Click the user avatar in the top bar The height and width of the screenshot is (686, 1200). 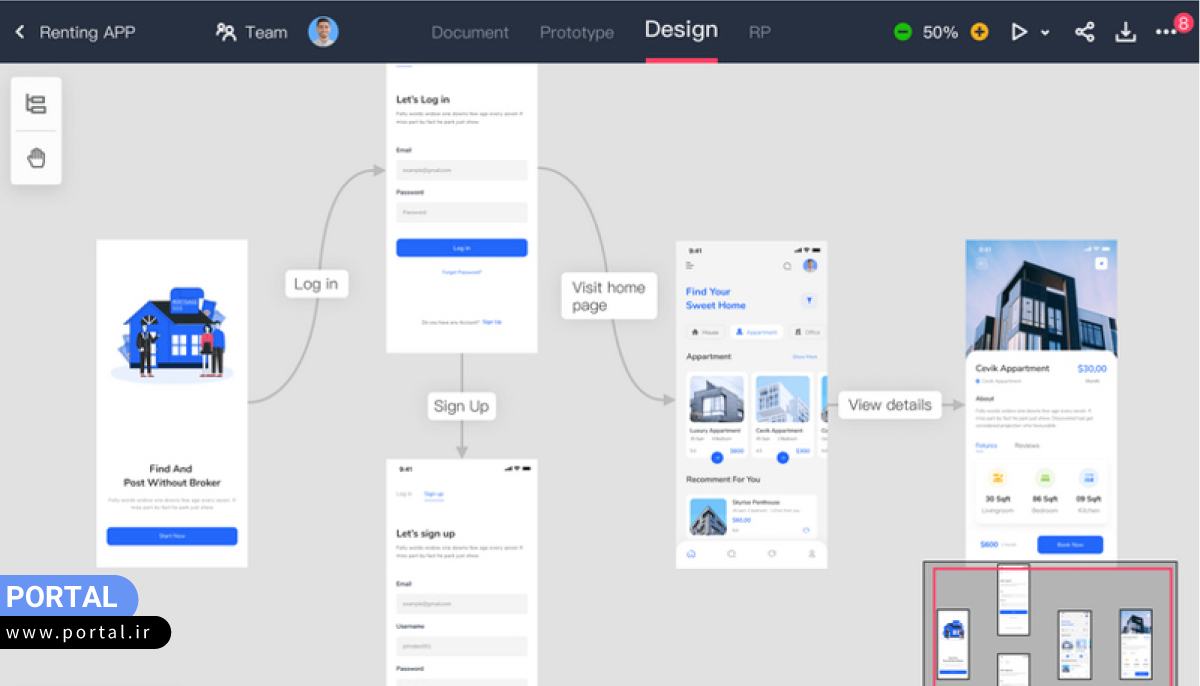point(323,32)
